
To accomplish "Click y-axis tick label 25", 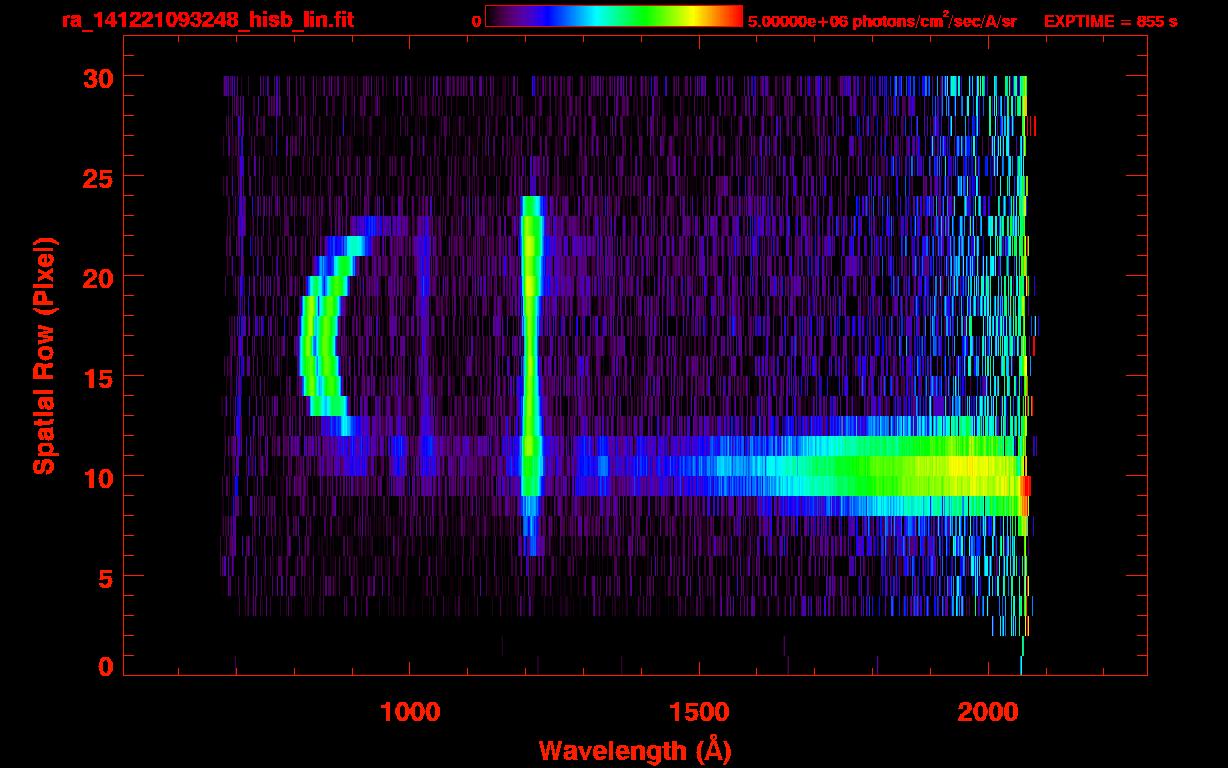I will pos(98,177).
